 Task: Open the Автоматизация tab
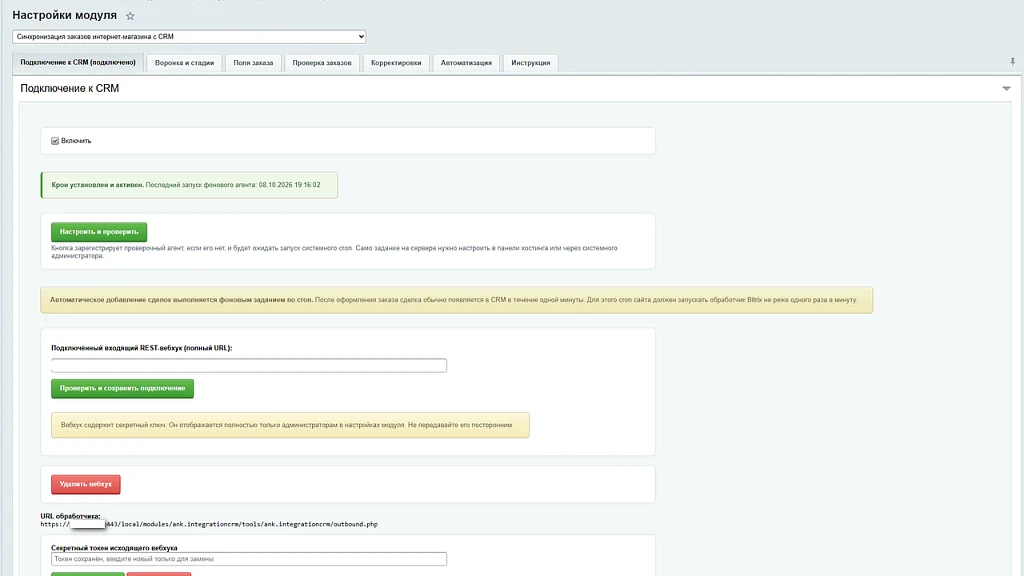pyautogui.click(x=466, y=63)
